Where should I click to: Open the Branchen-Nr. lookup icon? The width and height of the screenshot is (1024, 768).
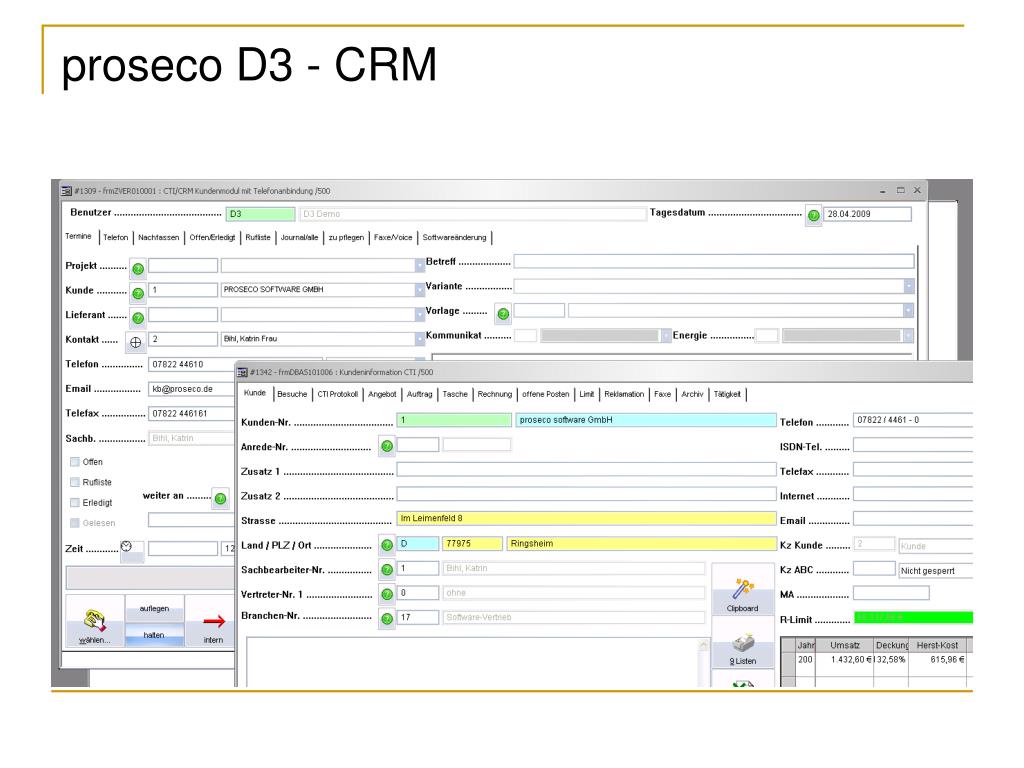(387, 618)
